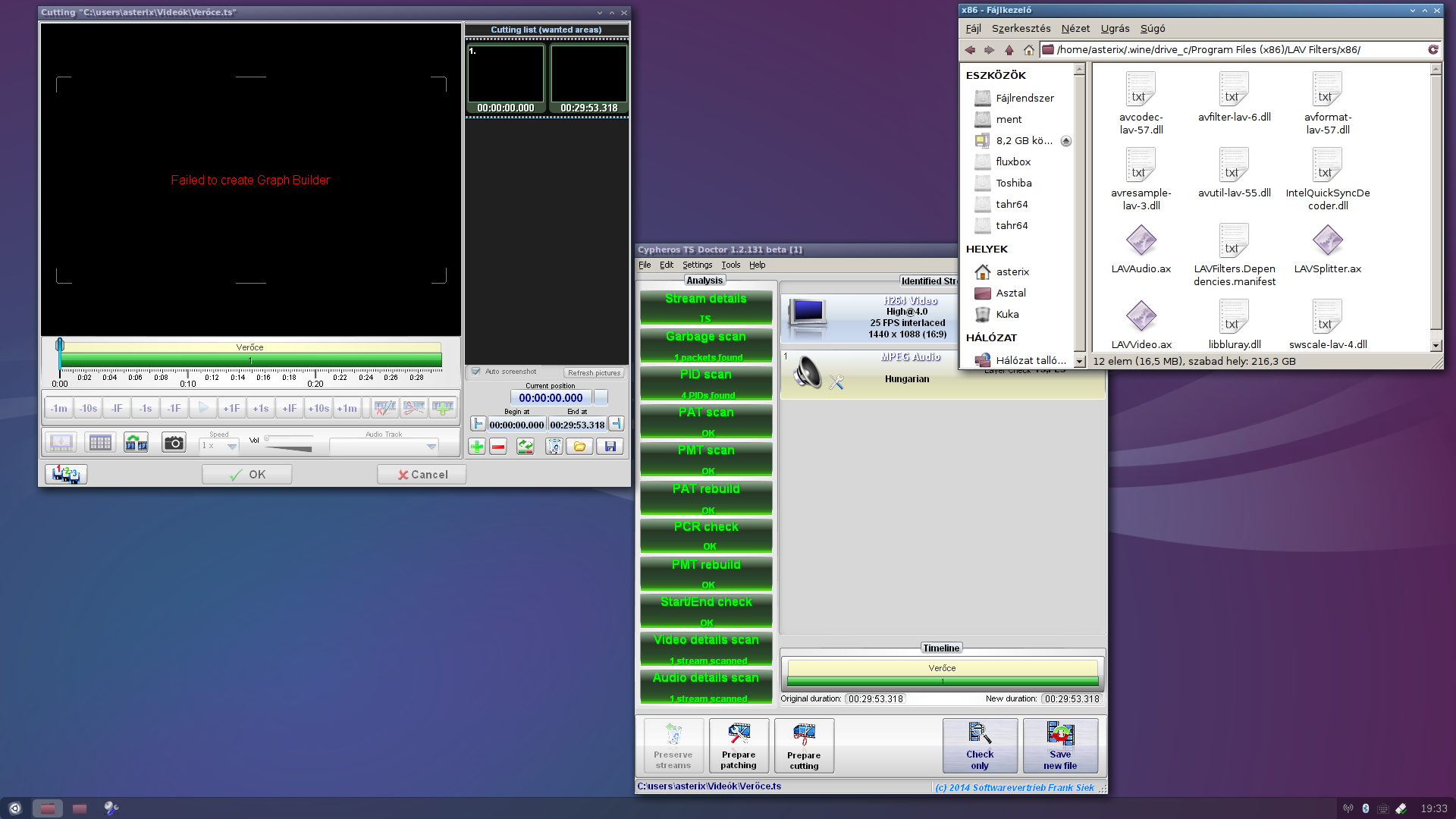Click the filmstrip with red X icon
1456x819 pixels.
pos(385,408)
